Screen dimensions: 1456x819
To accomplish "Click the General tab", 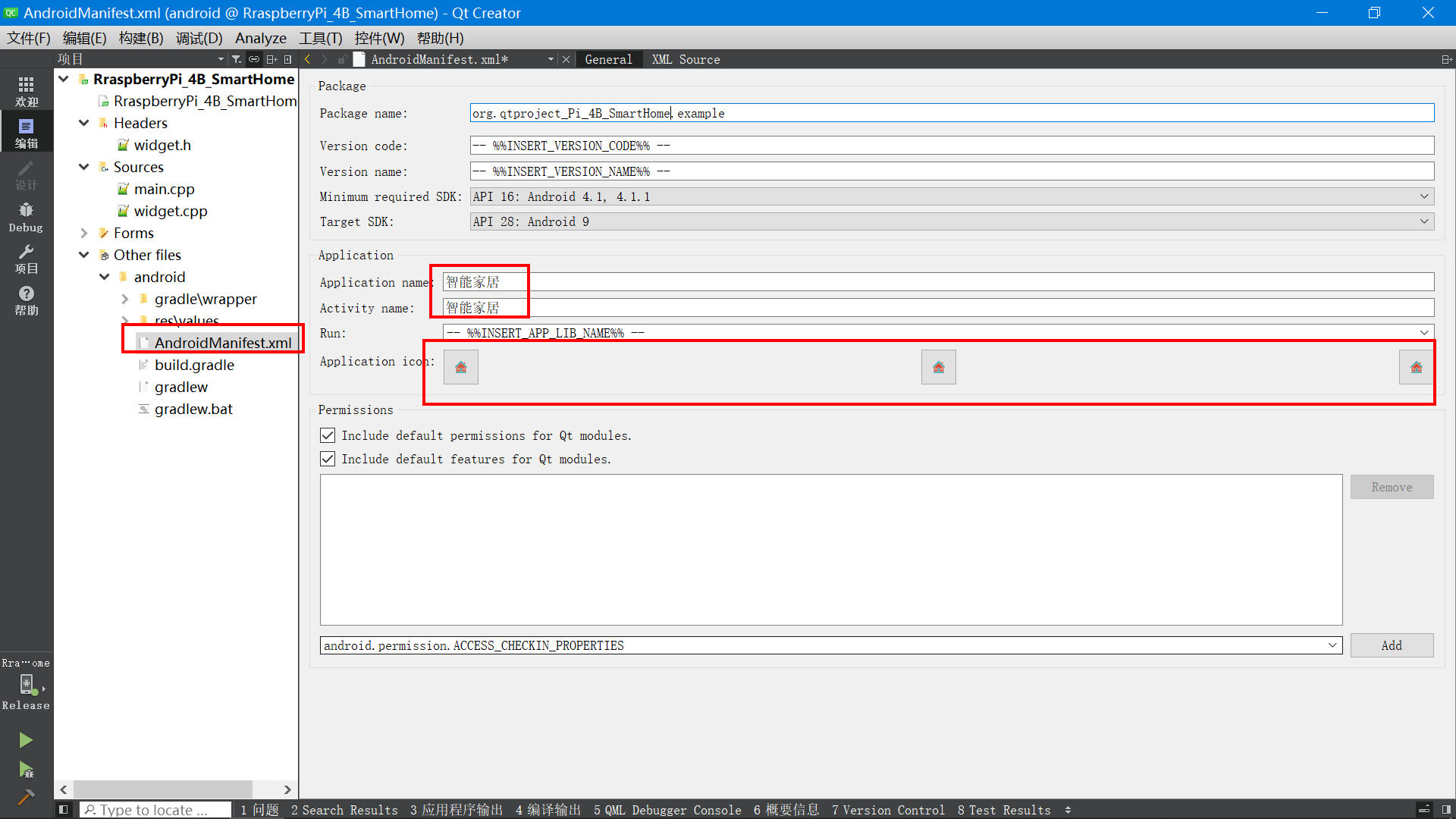I will [x=608, y=59].
